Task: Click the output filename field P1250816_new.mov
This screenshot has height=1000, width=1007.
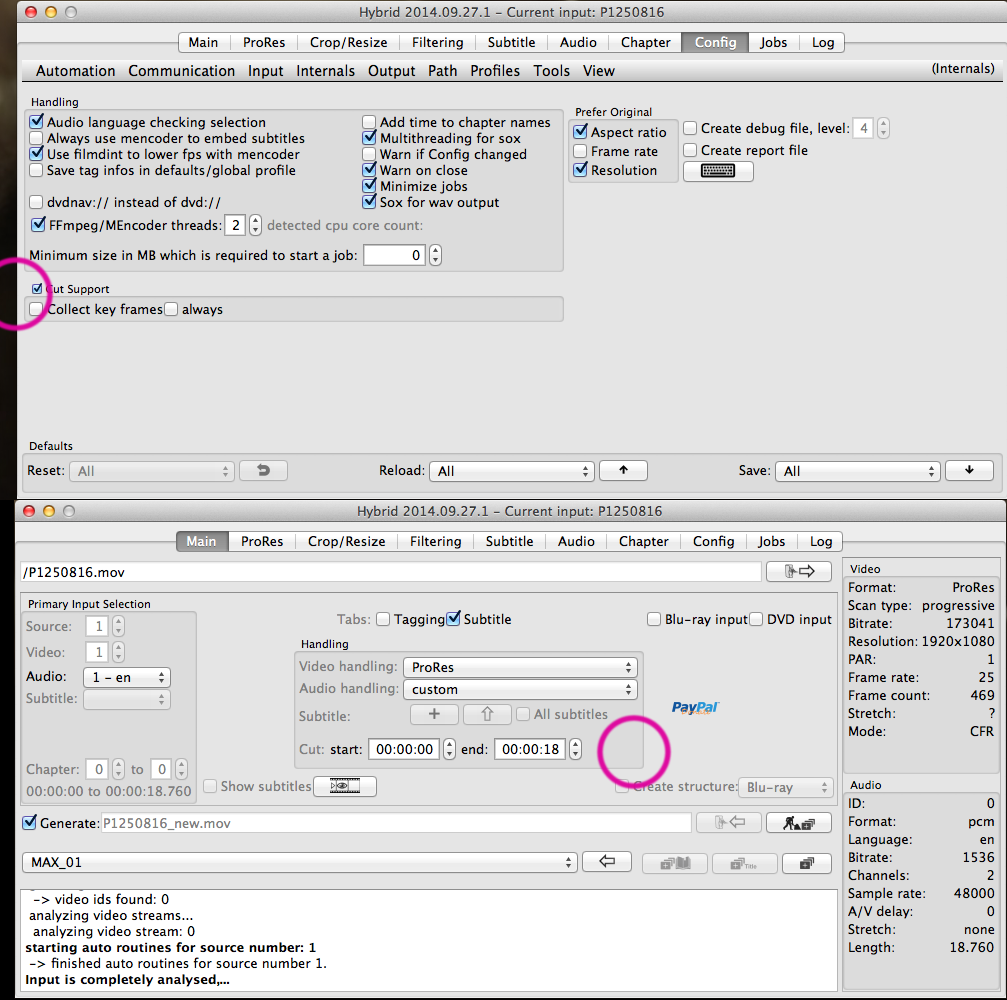Action: 396,823
